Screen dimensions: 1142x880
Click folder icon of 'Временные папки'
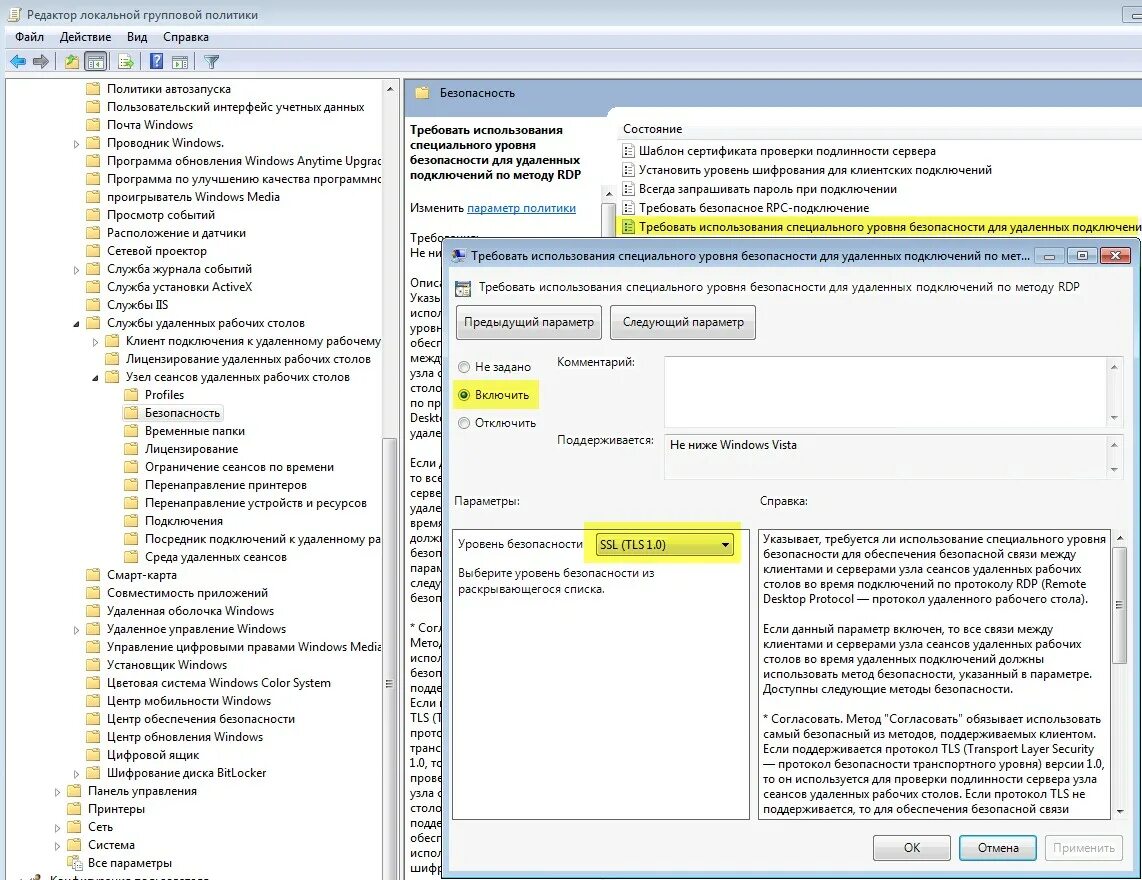130,431
